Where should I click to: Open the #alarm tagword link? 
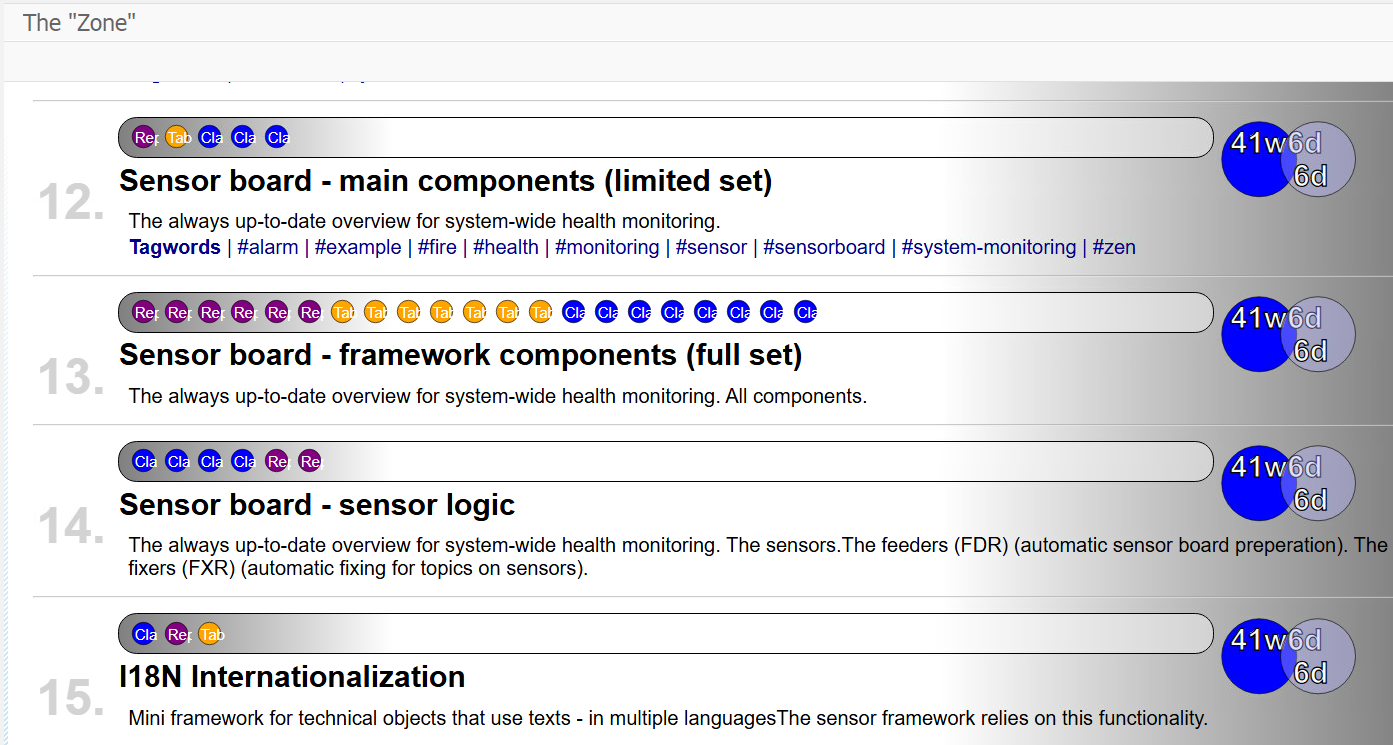268,247
